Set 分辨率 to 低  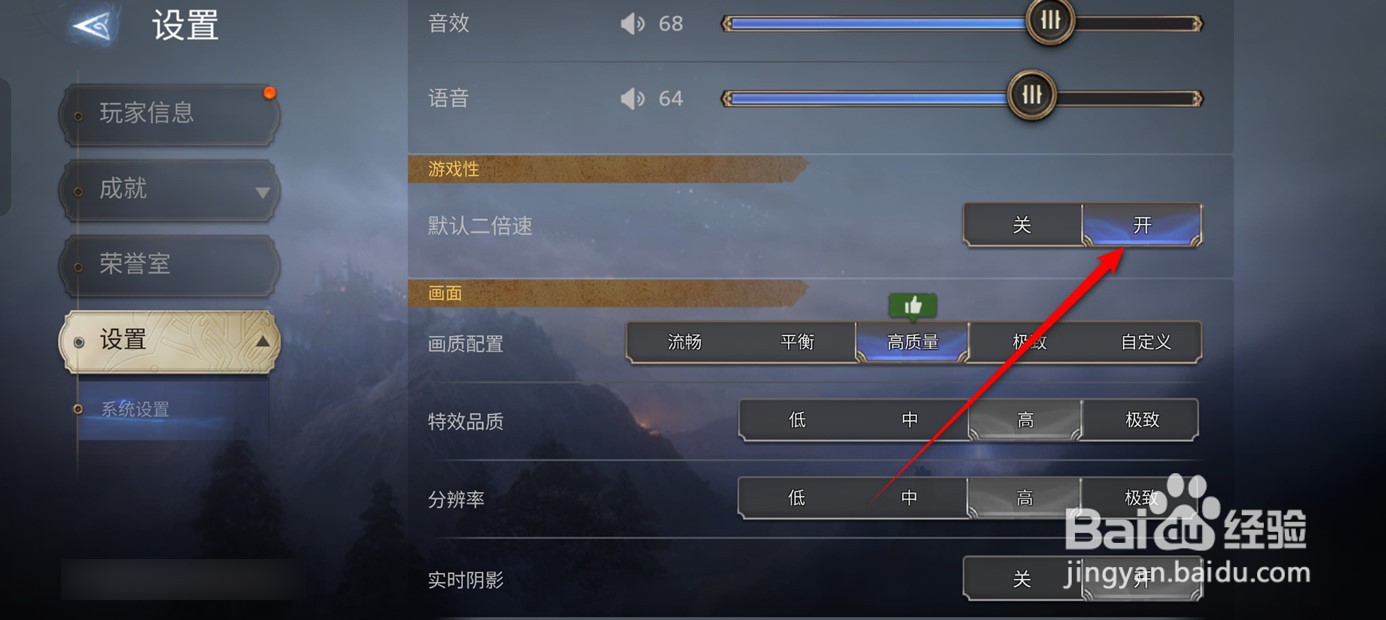click(797, 498)
